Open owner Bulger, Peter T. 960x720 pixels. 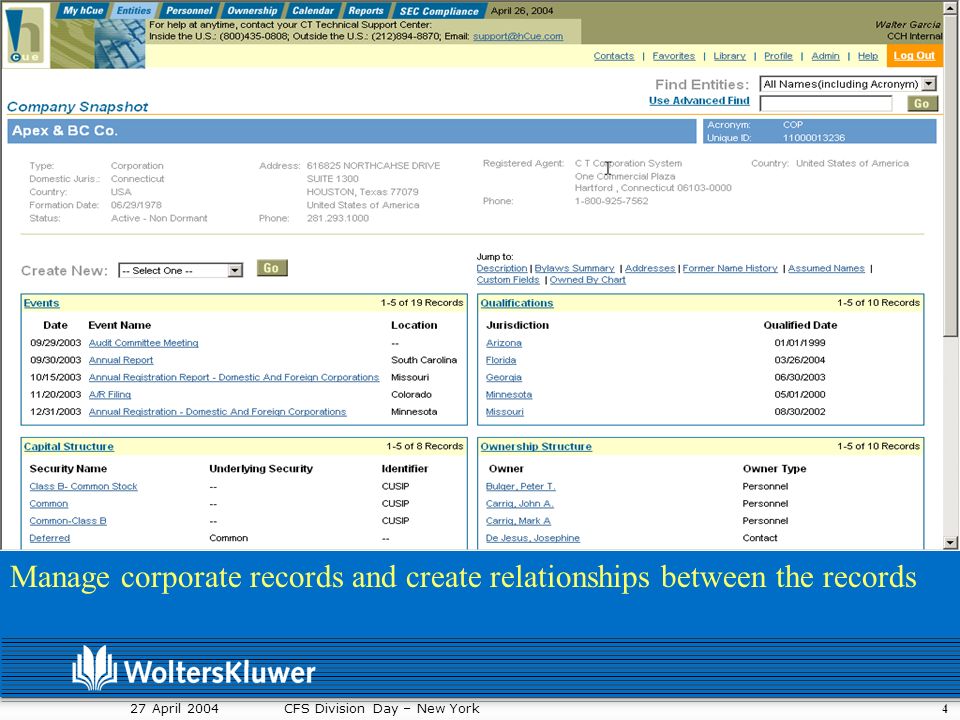click(520, 486)
